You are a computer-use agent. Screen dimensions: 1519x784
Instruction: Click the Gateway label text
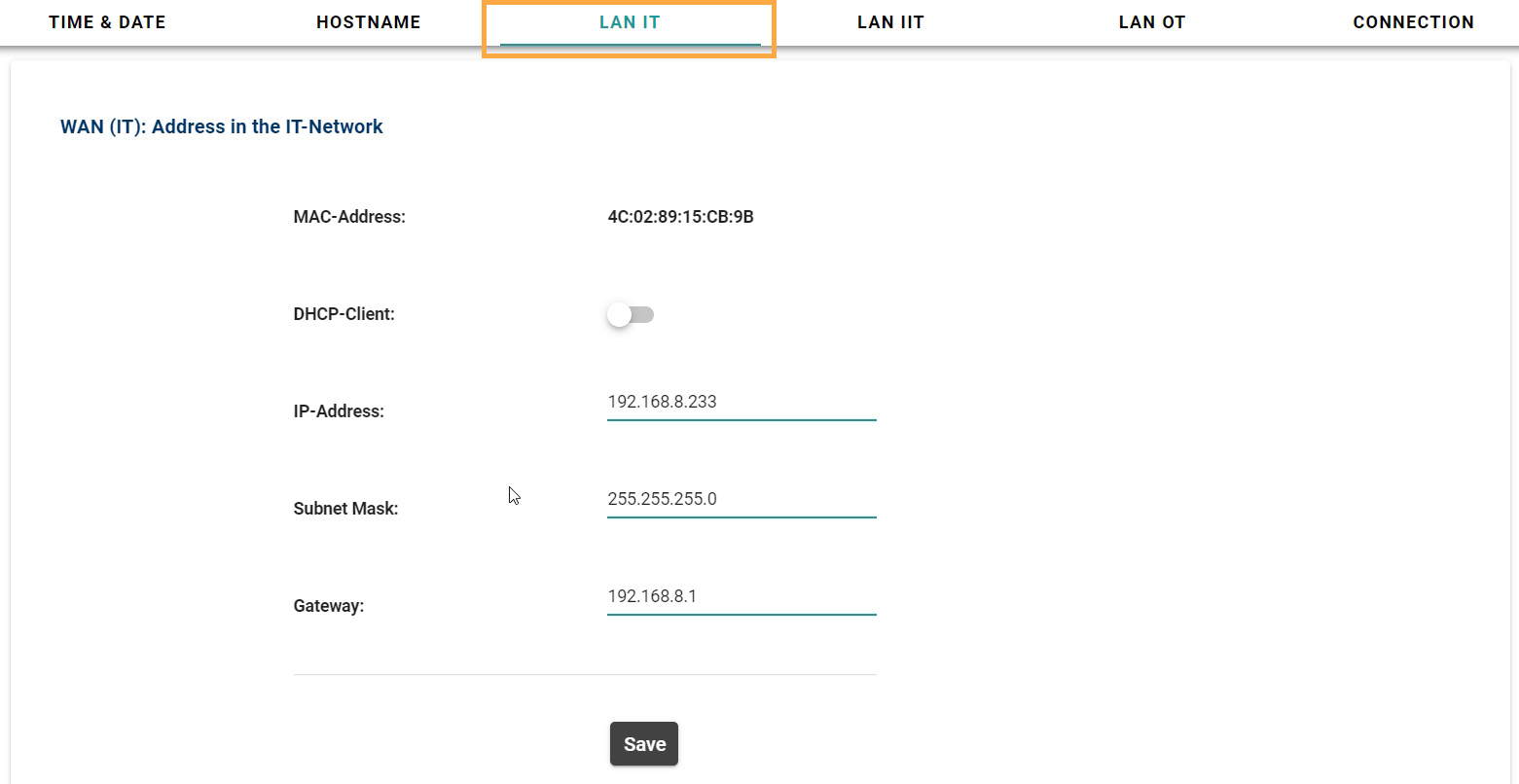click(x=328, y=606)
